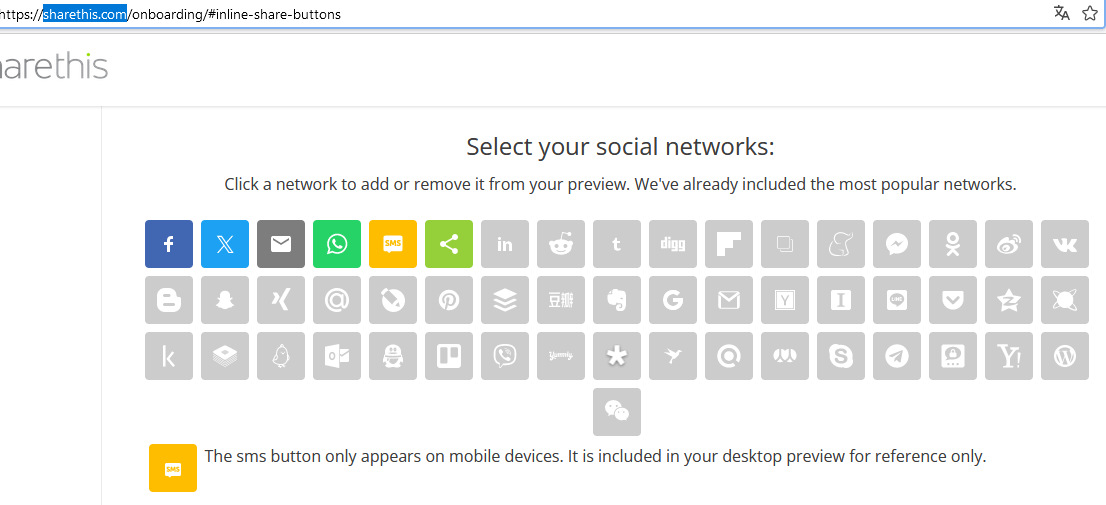Screen dimensions: 1106x505
Task: Click the gray Email envelope button
Action: [281, 244]
